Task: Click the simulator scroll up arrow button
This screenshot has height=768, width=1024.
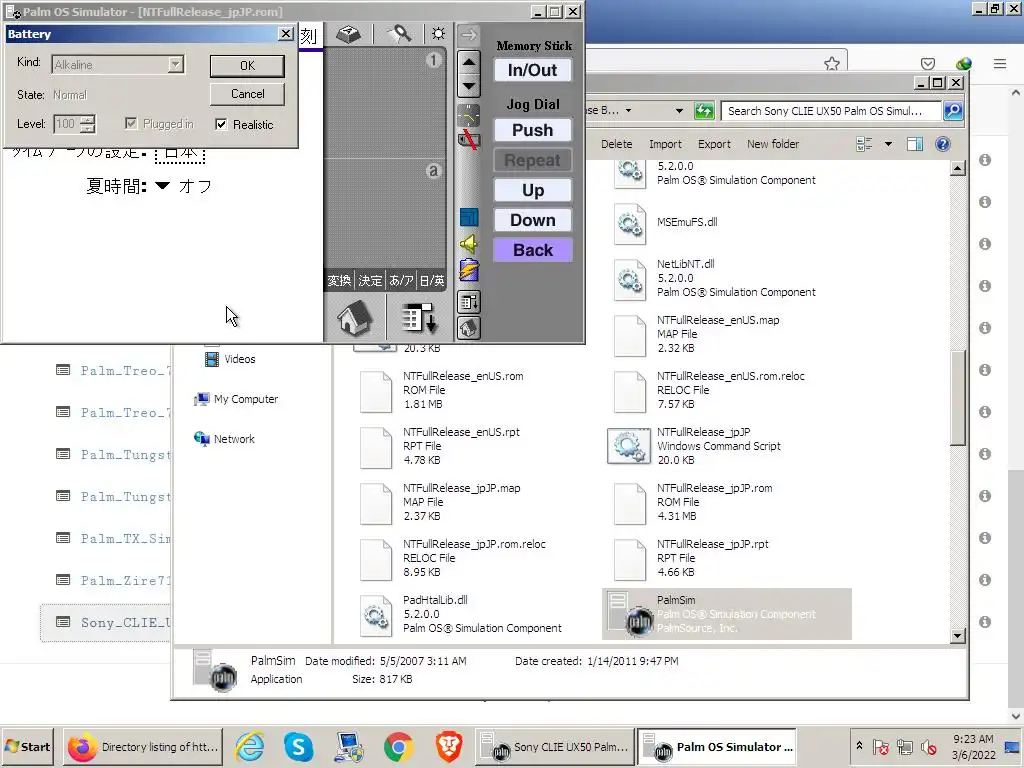Action: 468,62
